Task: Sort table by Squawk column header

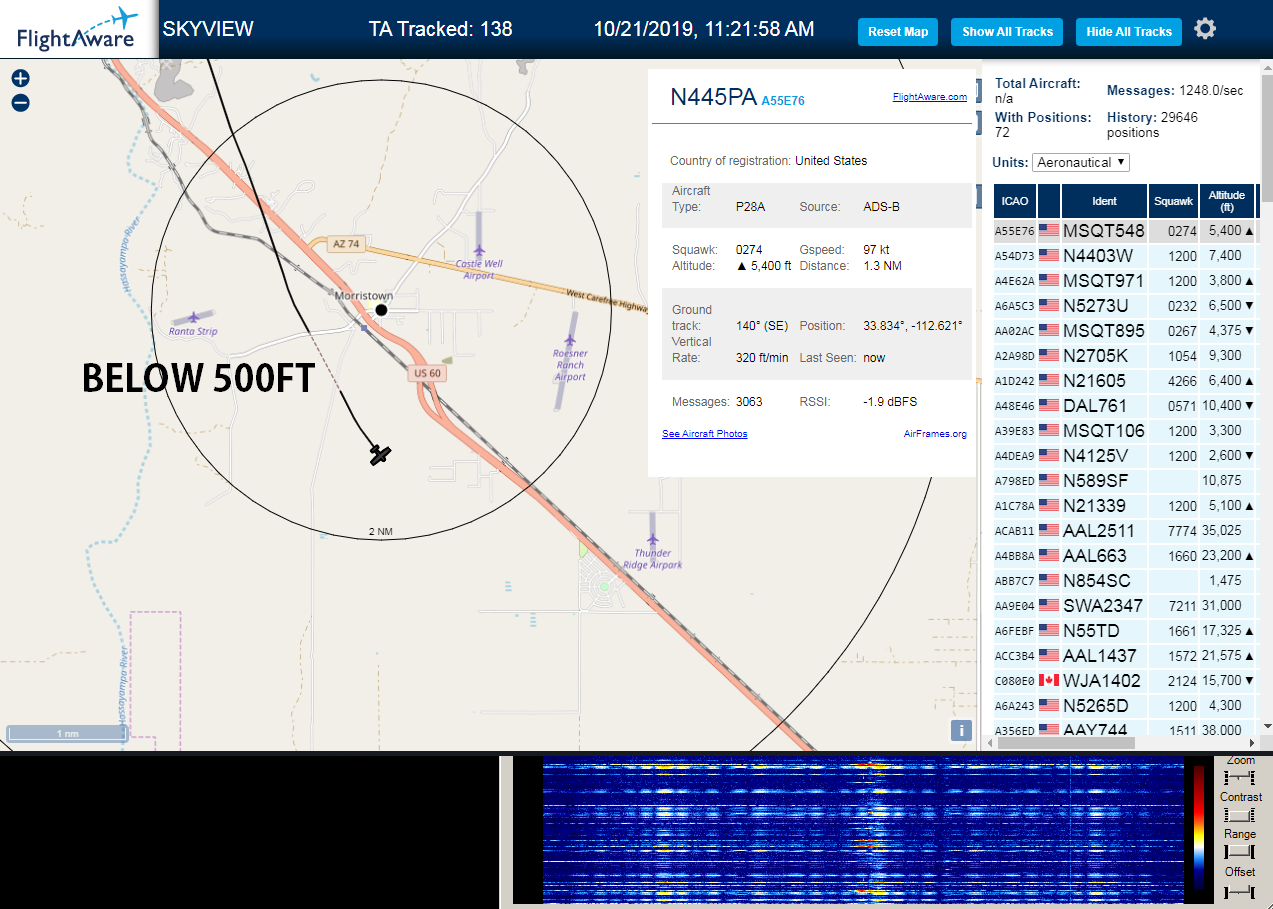Action: (1174, 201)
